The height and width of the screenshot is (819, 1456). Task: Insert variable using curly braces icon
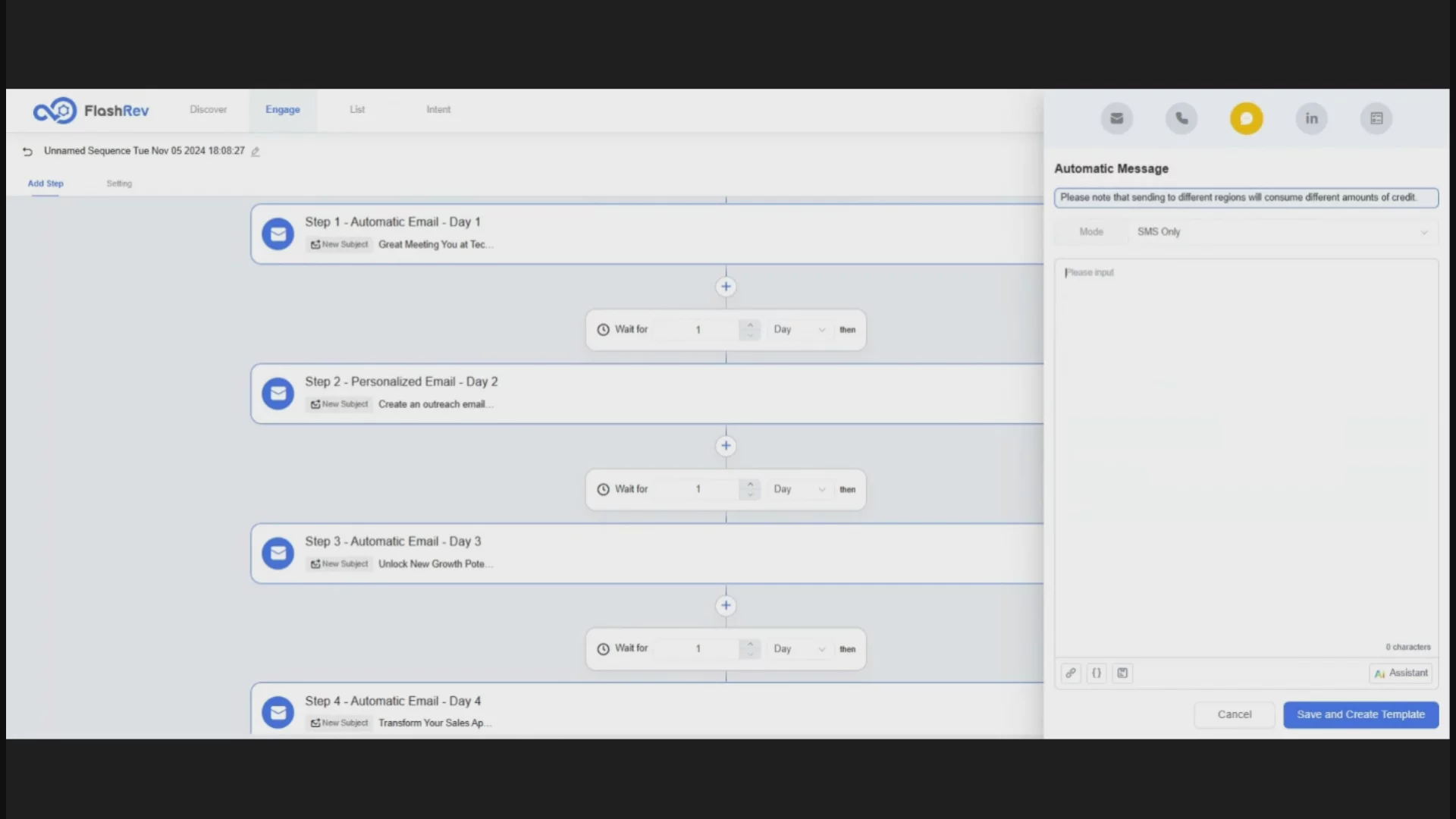click(x=1097, y=673)
